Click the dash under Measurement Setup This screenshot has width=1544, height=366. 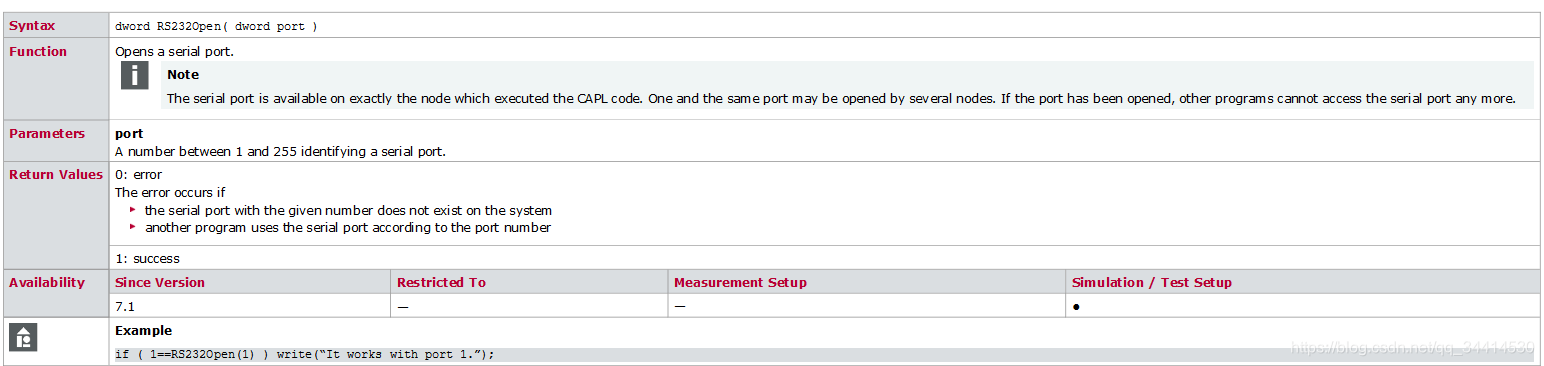click(680, 307)
